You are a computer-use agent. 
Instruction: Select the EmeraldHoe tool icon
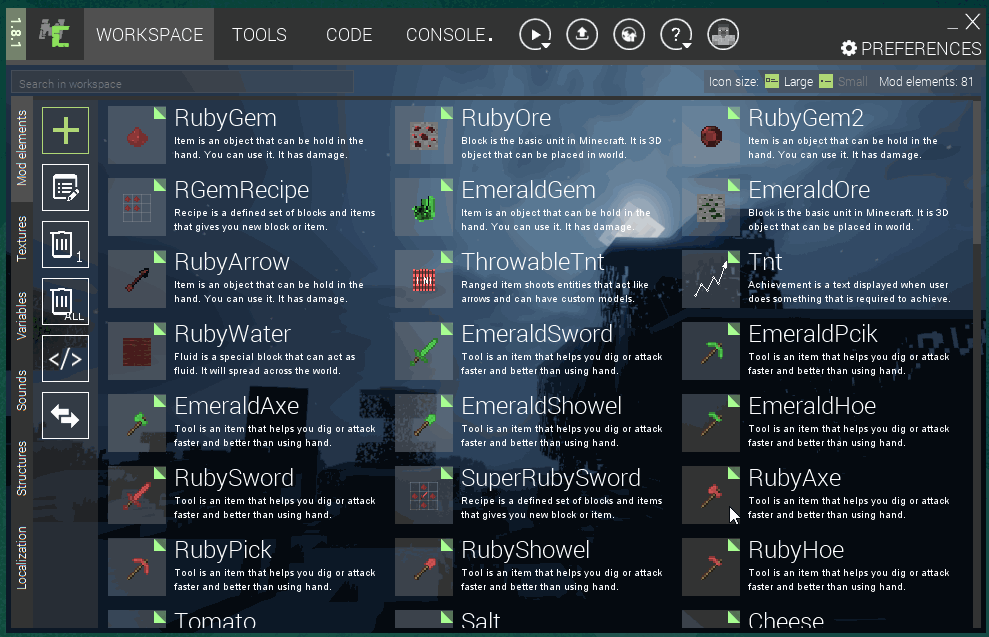(x=711, y=423)
